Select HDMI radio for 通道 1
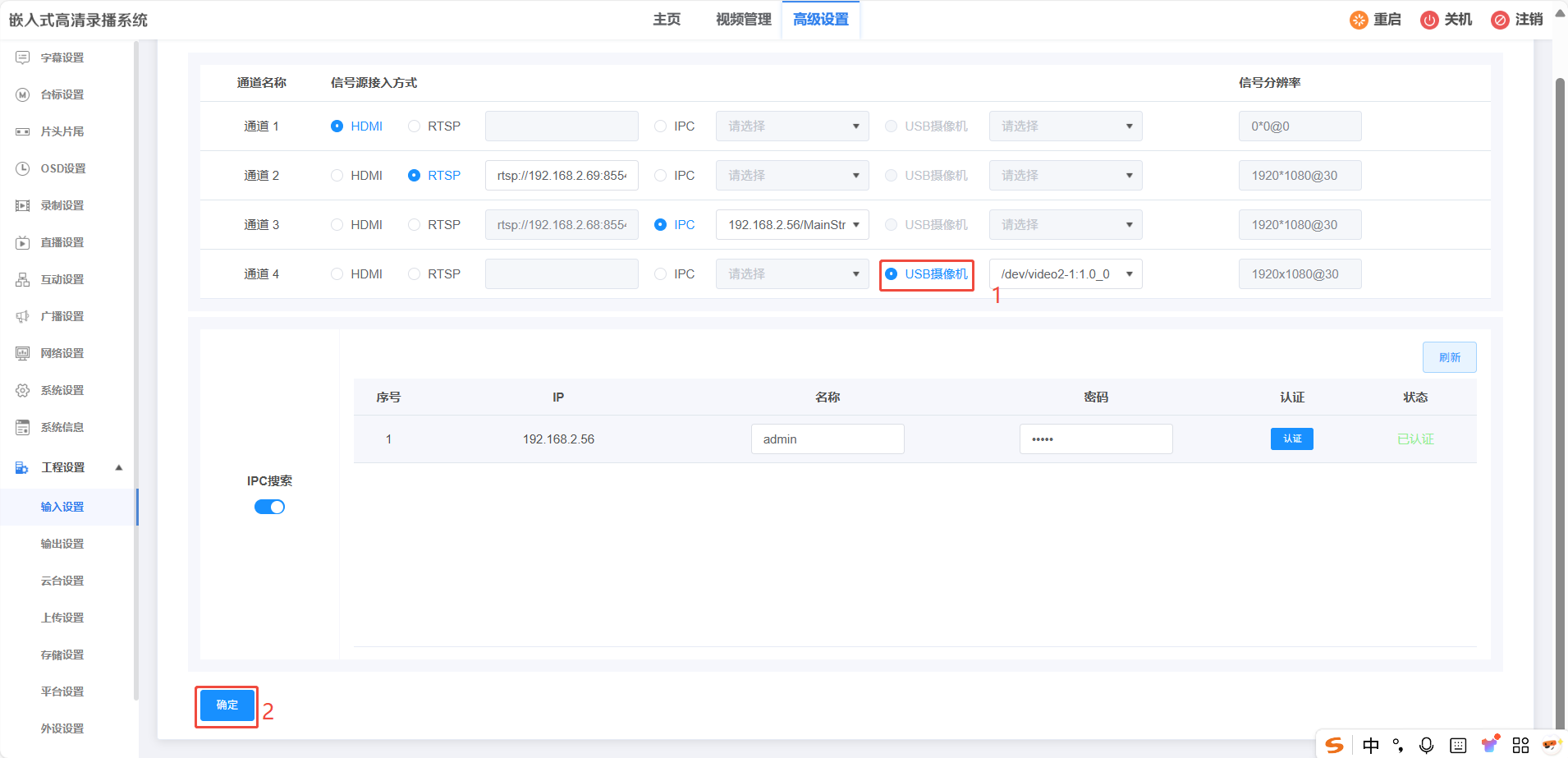Viewport: 1568px width, 758px height. pos(337,126)
